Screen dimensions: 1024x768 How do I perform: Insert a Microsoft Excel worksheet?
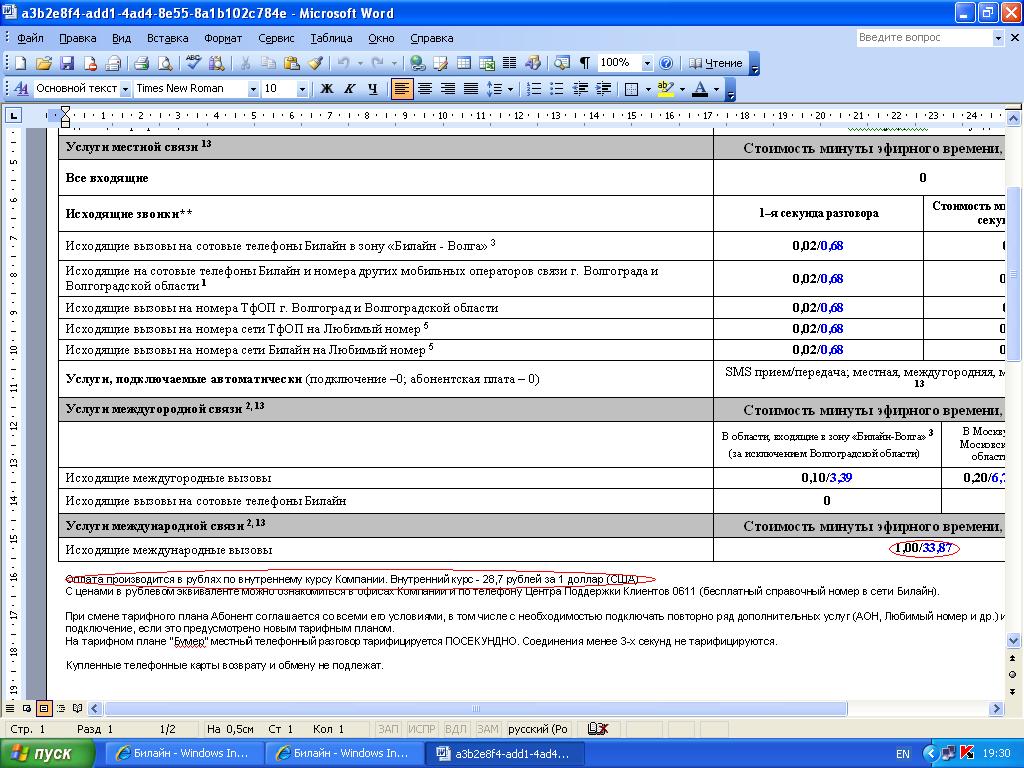(x=486, y=63)
